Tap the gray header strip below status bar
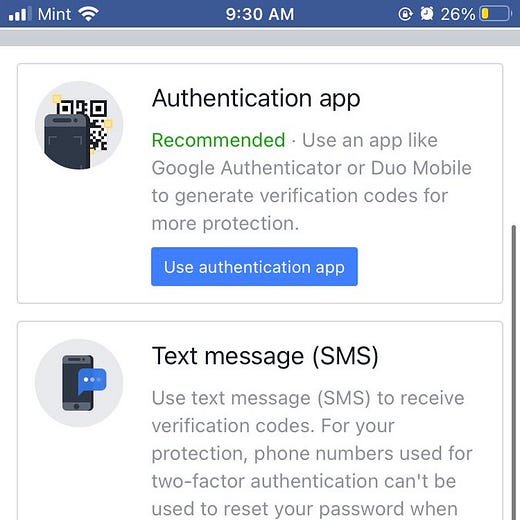 [260, 37]
